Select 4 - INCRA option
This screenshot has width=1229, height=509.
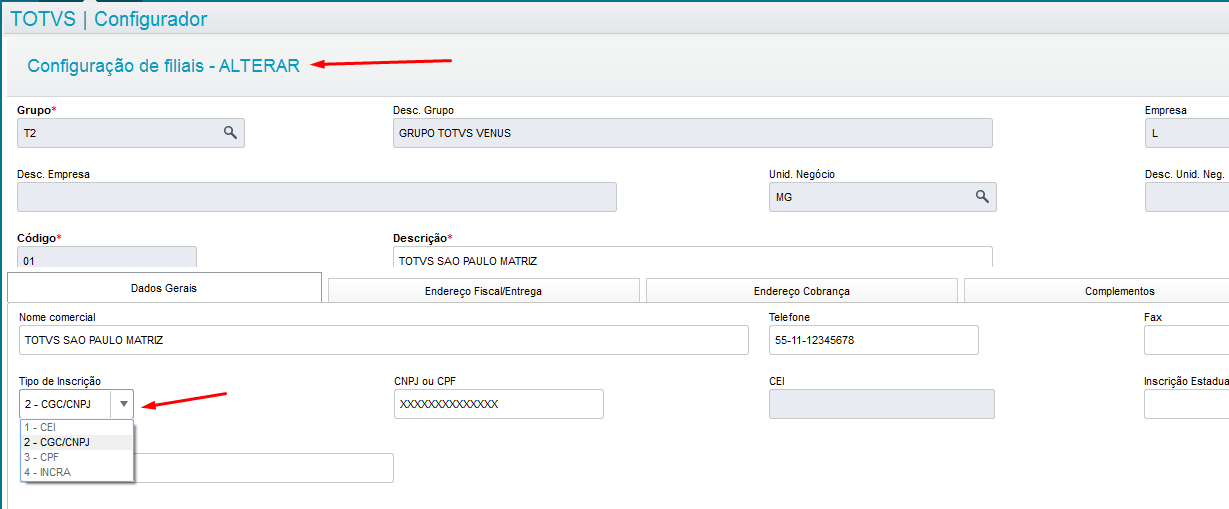point(77,472)
